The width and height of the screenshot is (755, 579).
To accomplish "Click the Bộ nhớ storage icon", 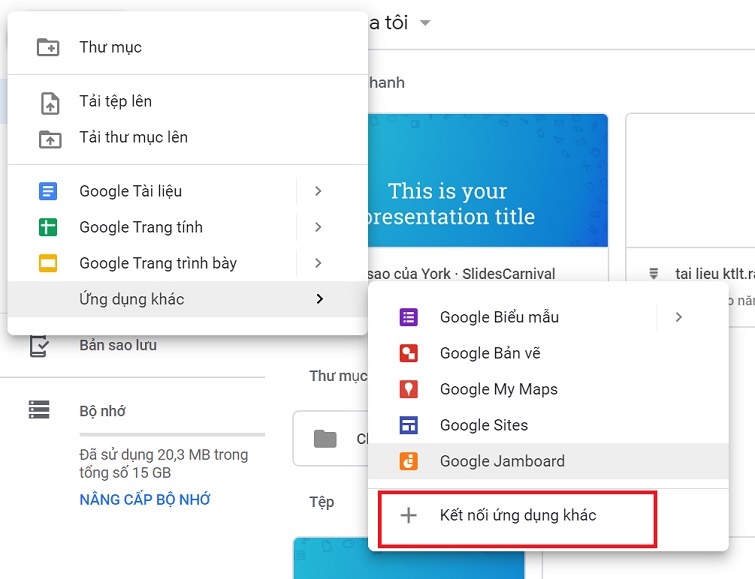I will coord(39,409).
